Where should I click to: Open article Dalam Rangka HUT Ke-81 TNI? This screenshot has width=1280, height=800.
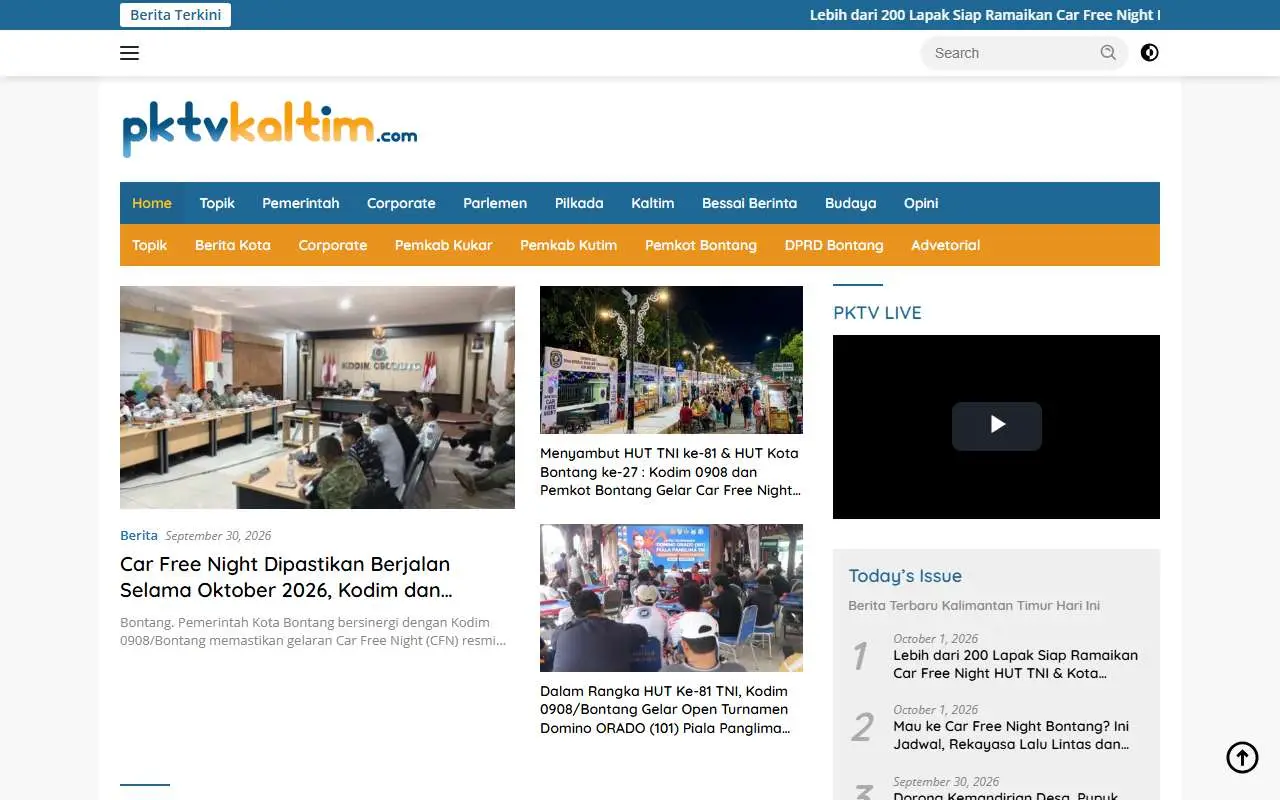[x=666, y=710]
